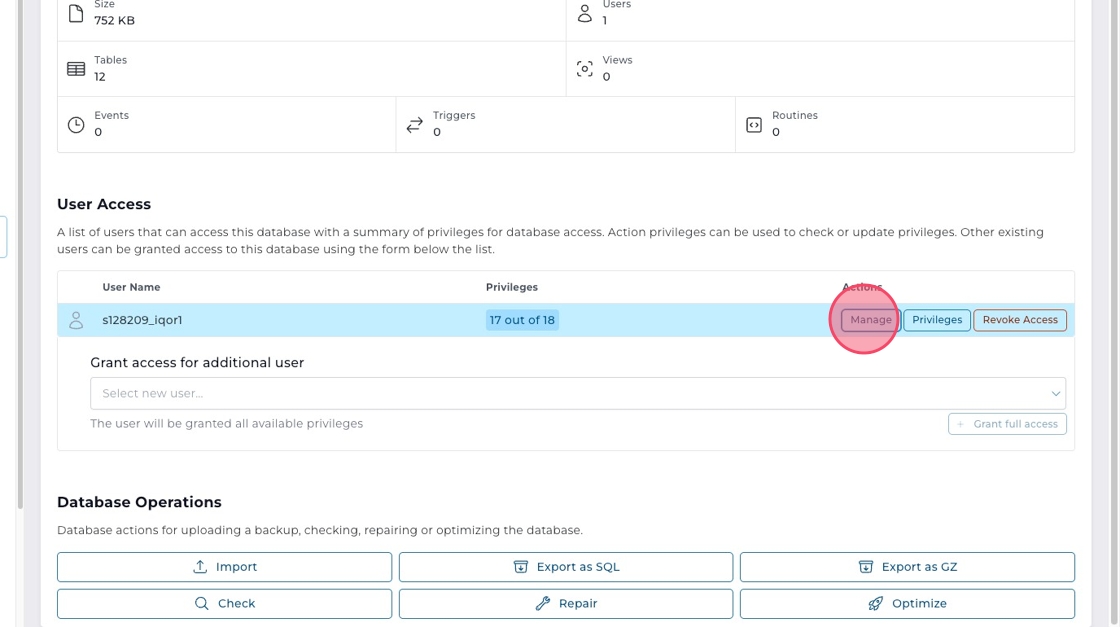Image resolution: width=1120 pixels, height=627 pixels.
Task: Click the file size document icon
Action: (x=76, y=14)
